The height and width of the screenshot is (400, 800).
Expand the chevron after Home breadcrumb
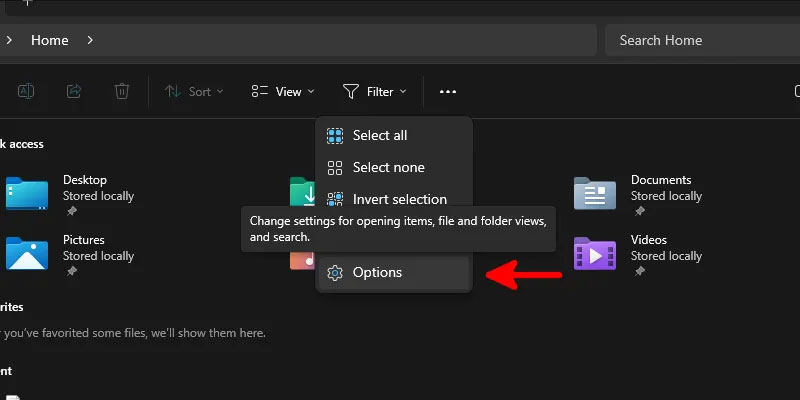pos(90,40)
